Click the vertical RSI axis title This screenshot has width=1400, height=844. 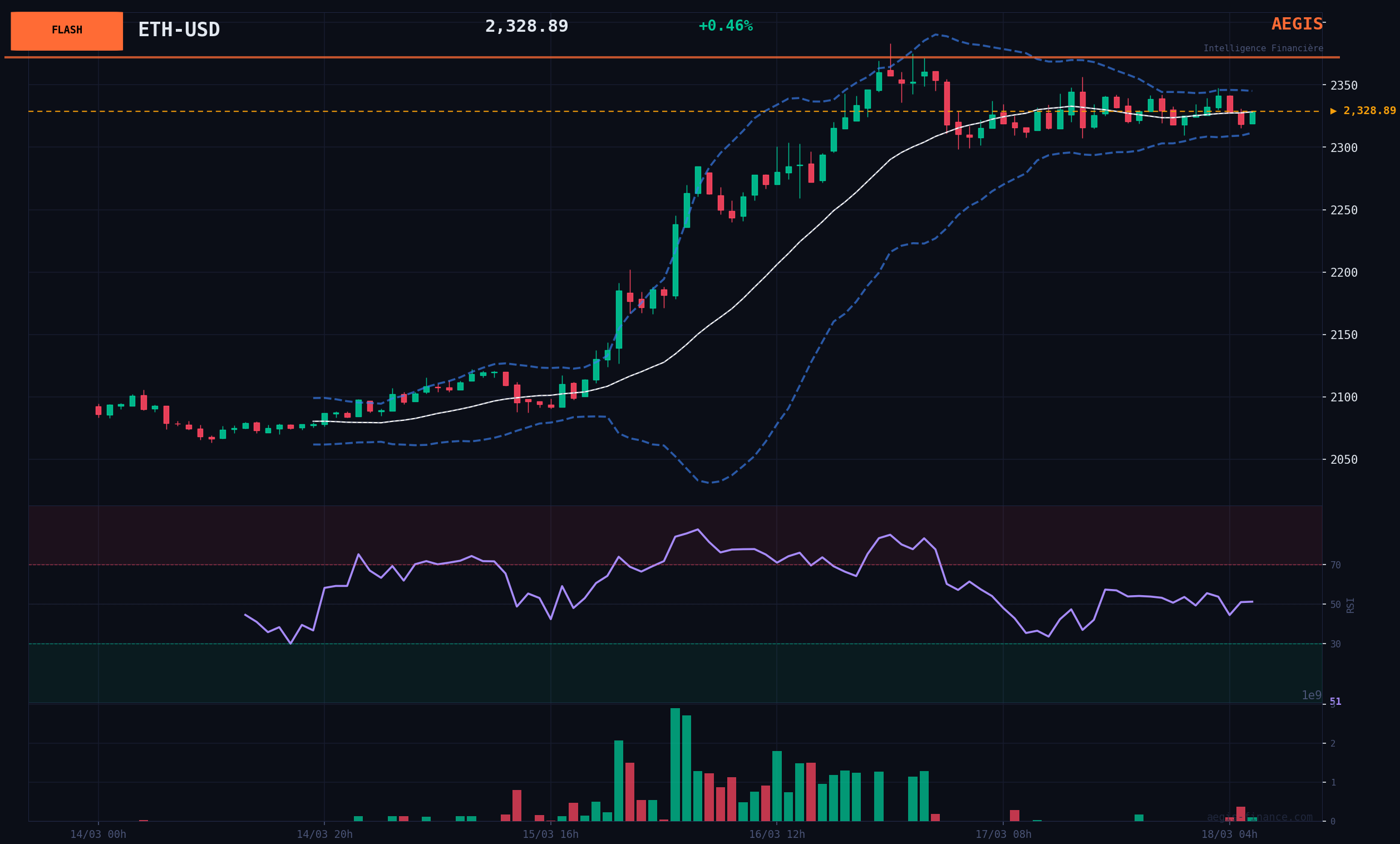pyautogui.click(x=1350, y=605)
